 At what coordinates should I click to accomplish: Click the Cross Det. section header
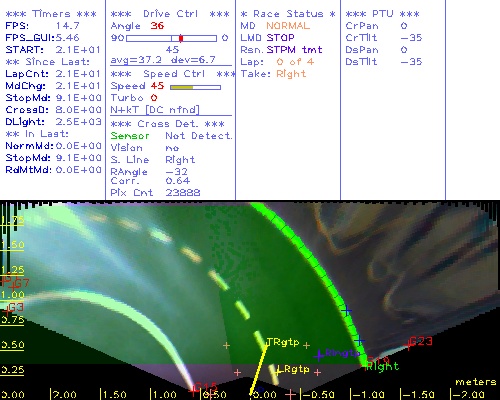point(168,124)
